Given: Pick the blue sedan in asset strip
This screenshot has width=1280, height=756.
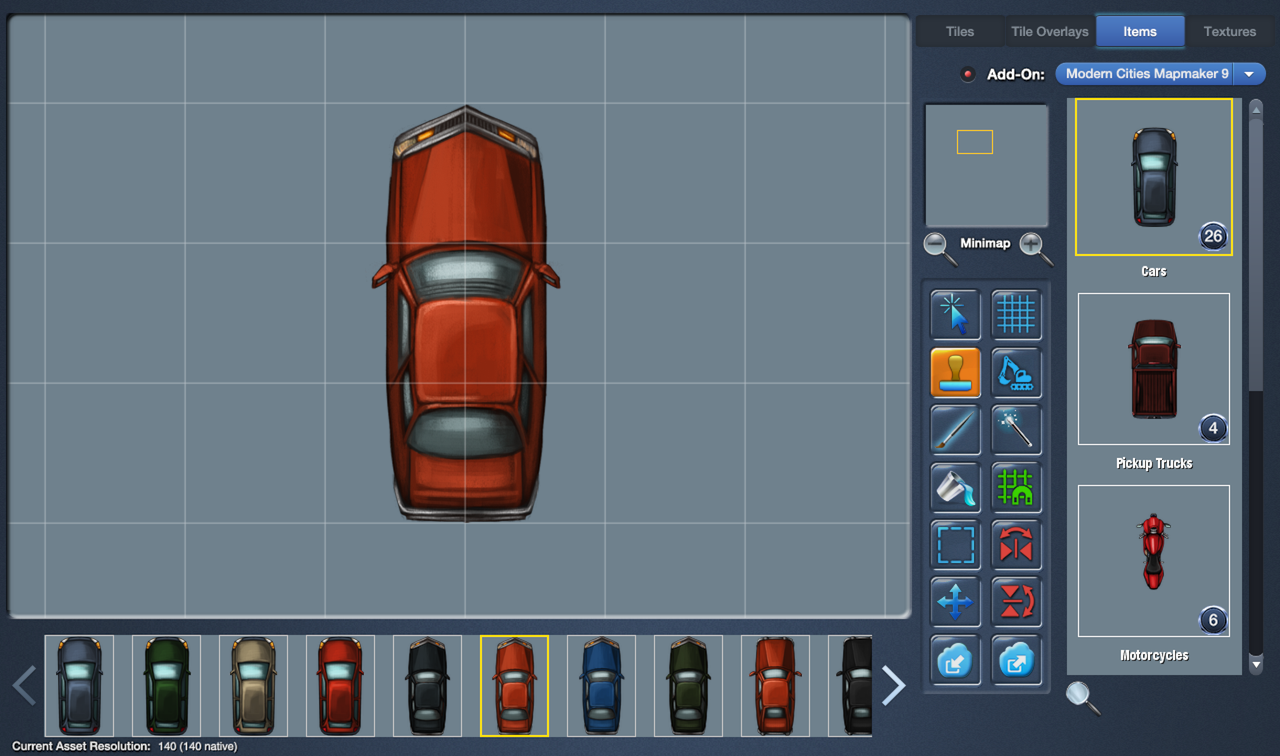Looking at the screenshot, I should (x=601, y=686).
